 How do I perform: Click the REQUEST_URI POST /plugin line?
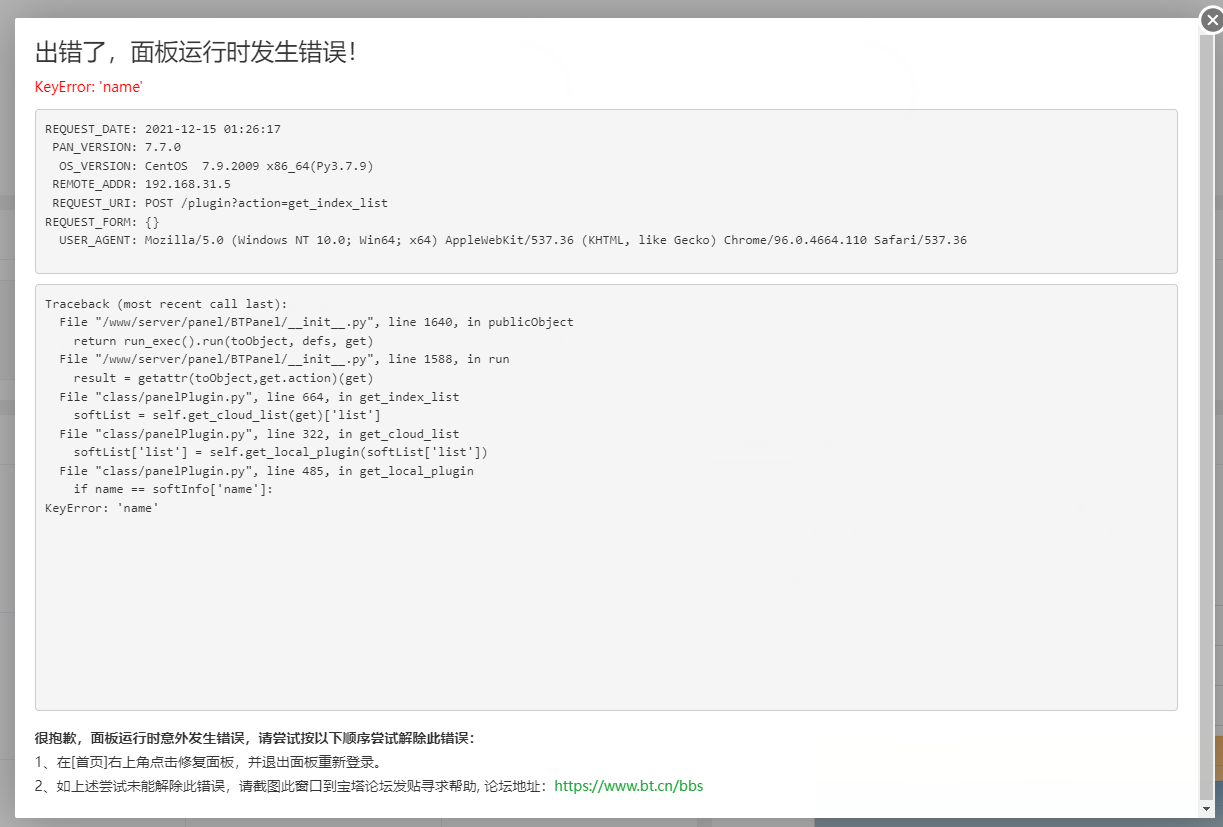(220, 203)
